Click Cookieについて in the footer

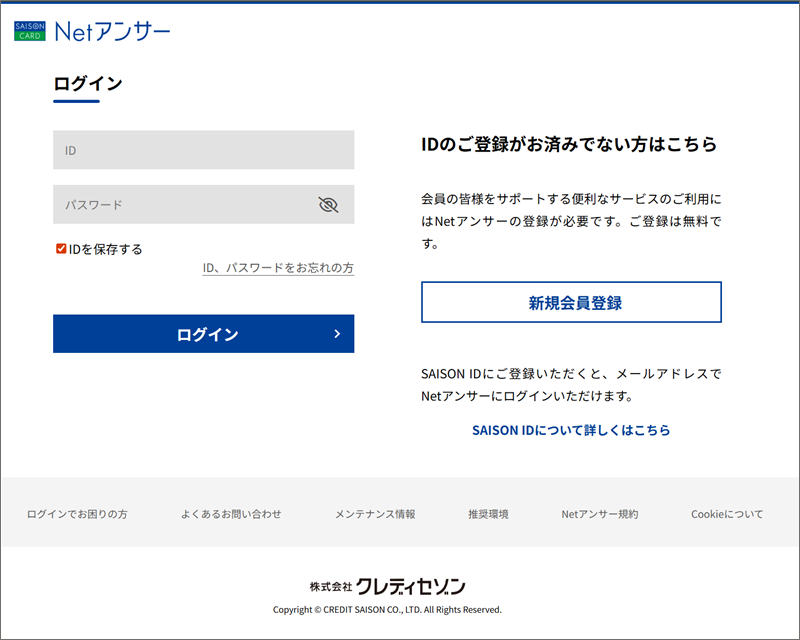tap(727, 514)
